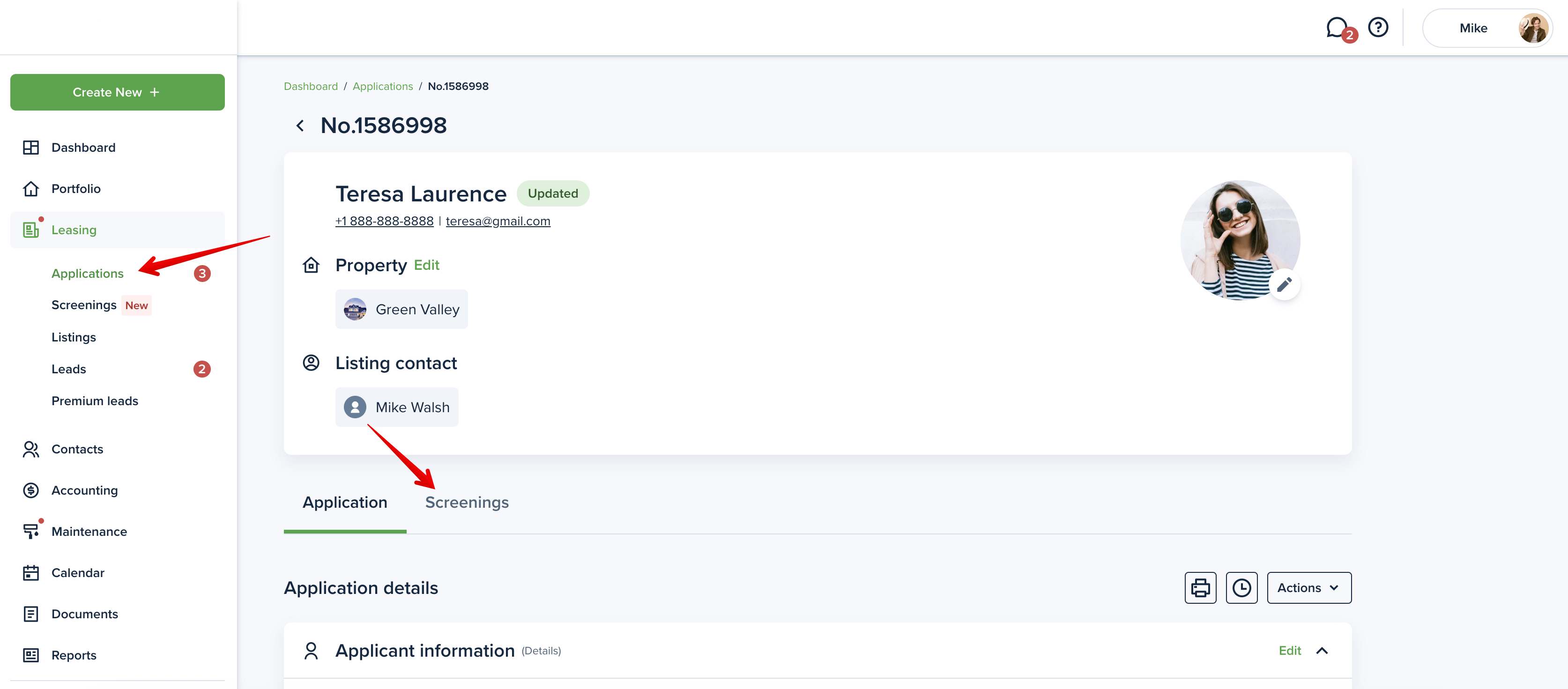Click the (Details) label

click(541, 651)
